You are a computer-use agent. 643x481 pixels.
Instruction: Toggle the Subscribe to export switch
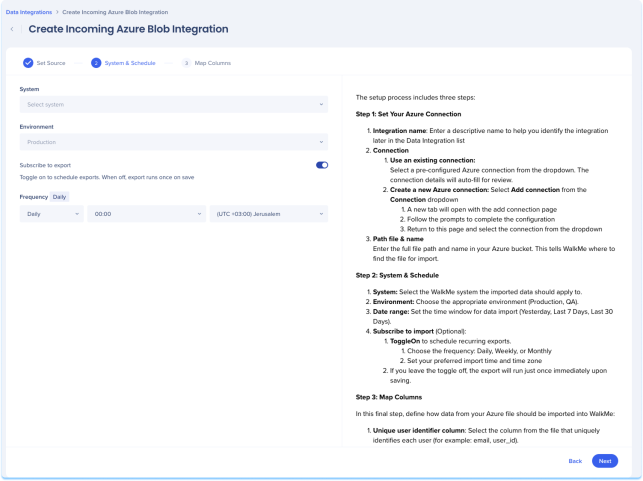pyautogui.click(x=322, y=165)
